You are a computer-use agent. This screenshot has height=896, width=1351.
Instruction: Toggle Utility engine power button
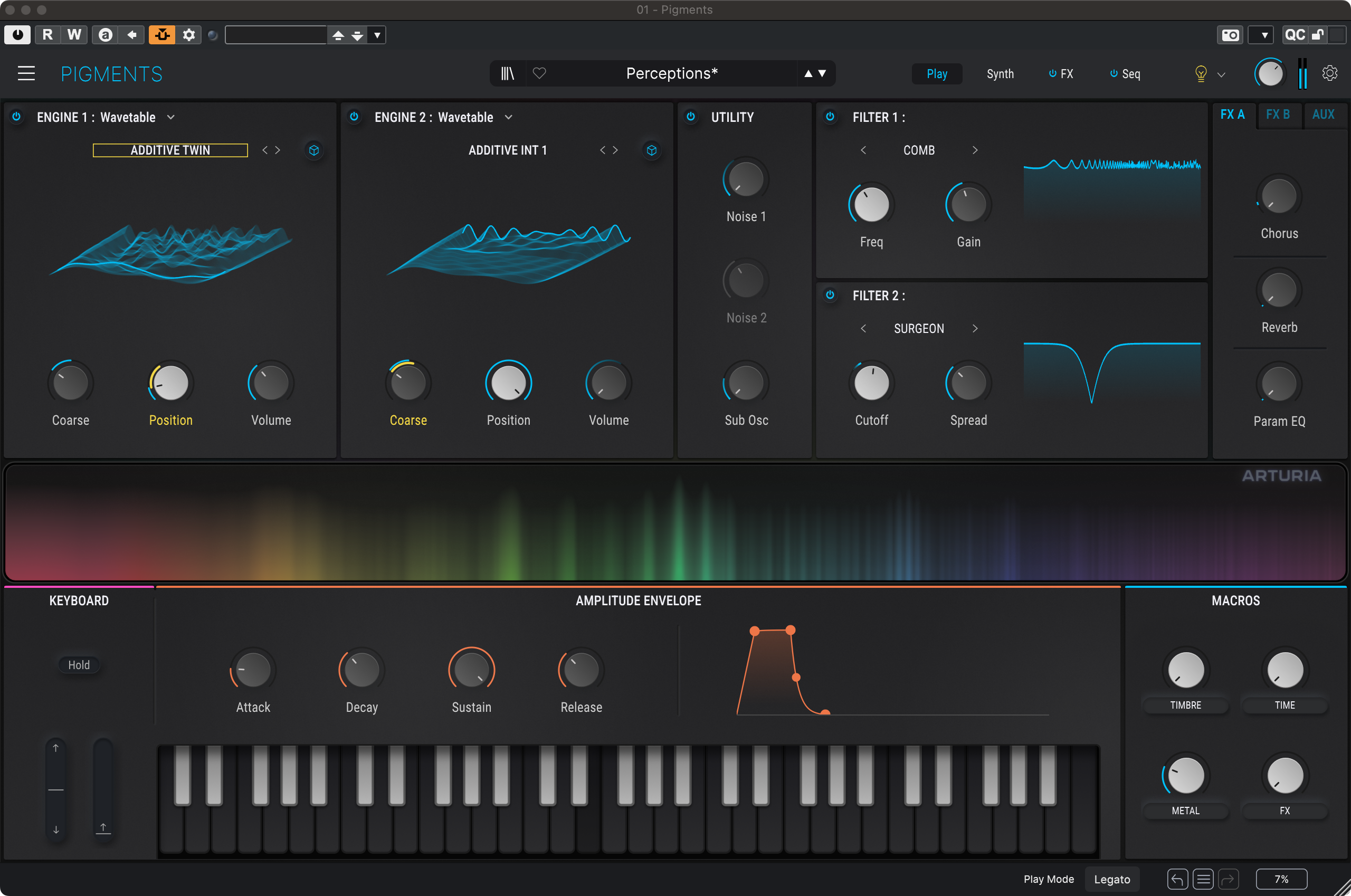tap(691, 117)
